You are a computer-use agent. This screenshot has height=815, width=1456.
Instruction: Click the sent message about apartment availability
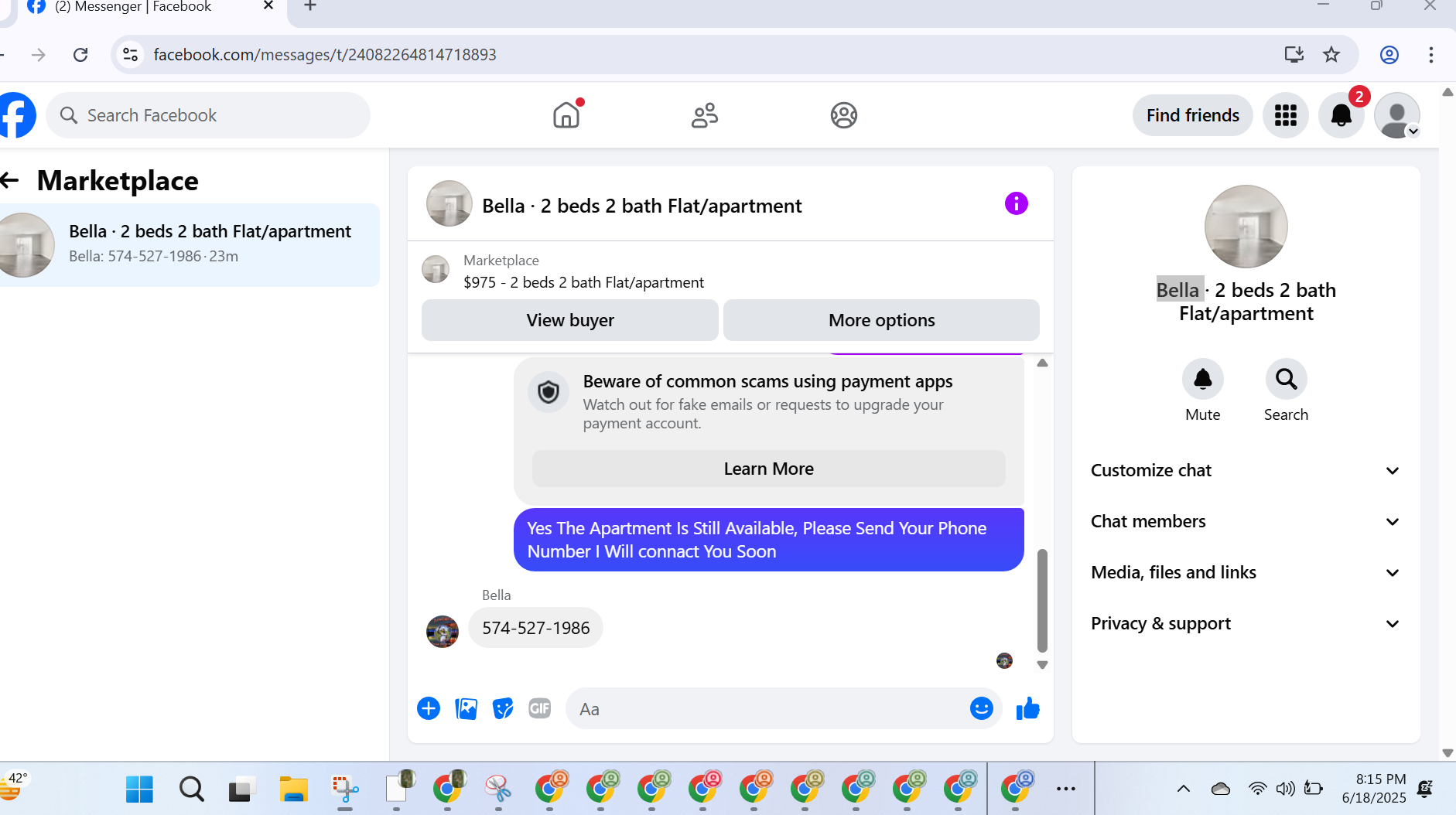click(x=768, y=540)
